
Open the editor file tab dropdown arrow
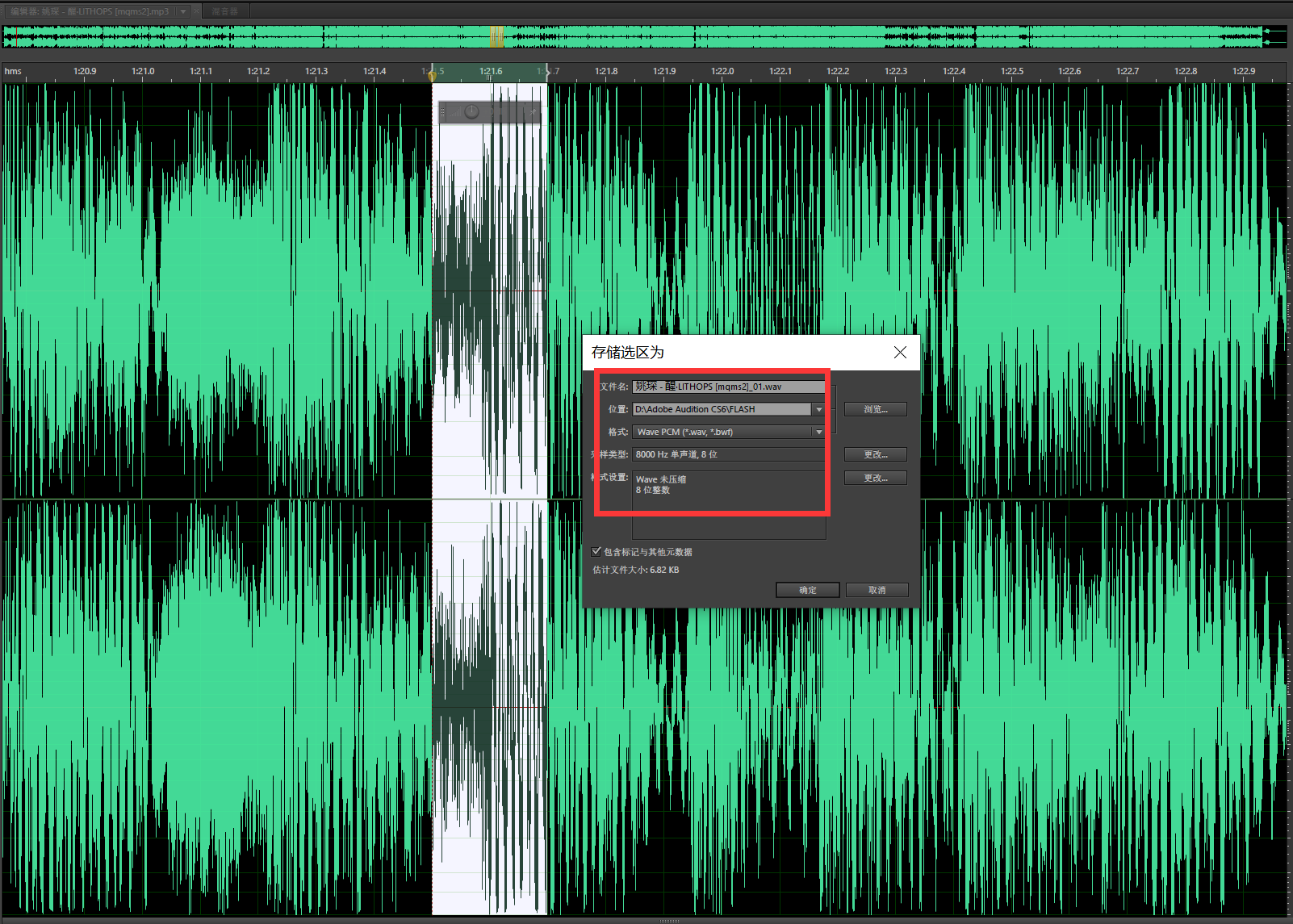click(183, 11)
